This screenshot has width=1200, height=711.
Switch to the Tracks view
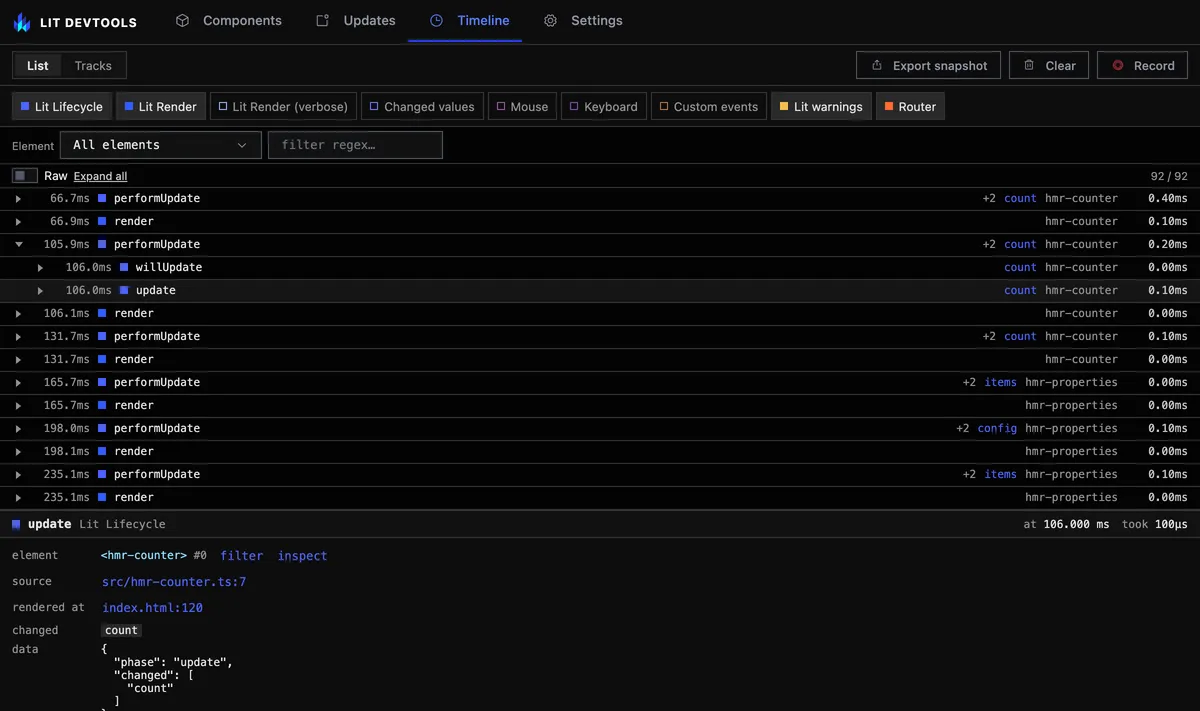click(x=93, y=66)
